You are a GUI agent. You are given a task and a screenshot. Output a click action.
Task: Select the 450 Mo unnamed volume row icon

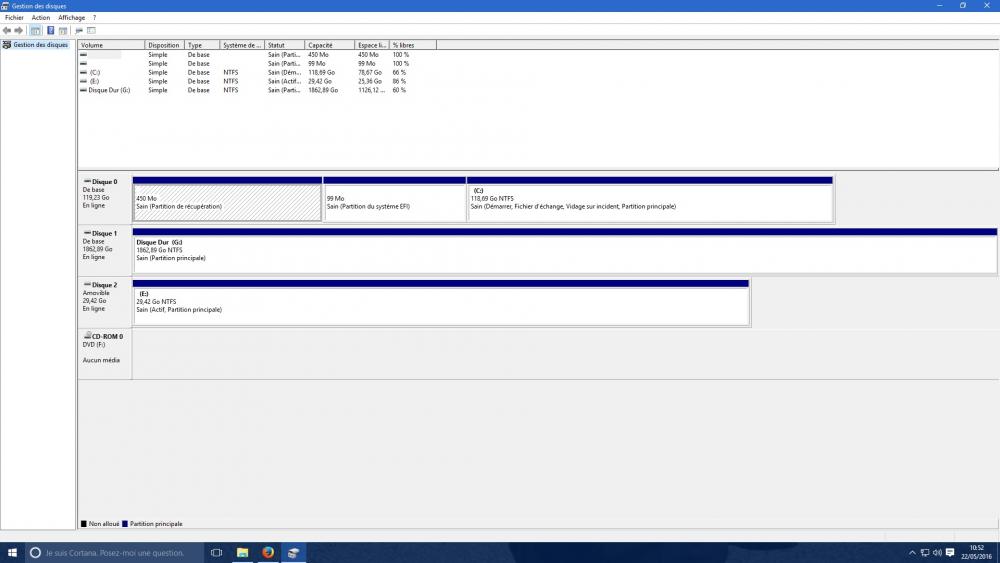[83, 55]
